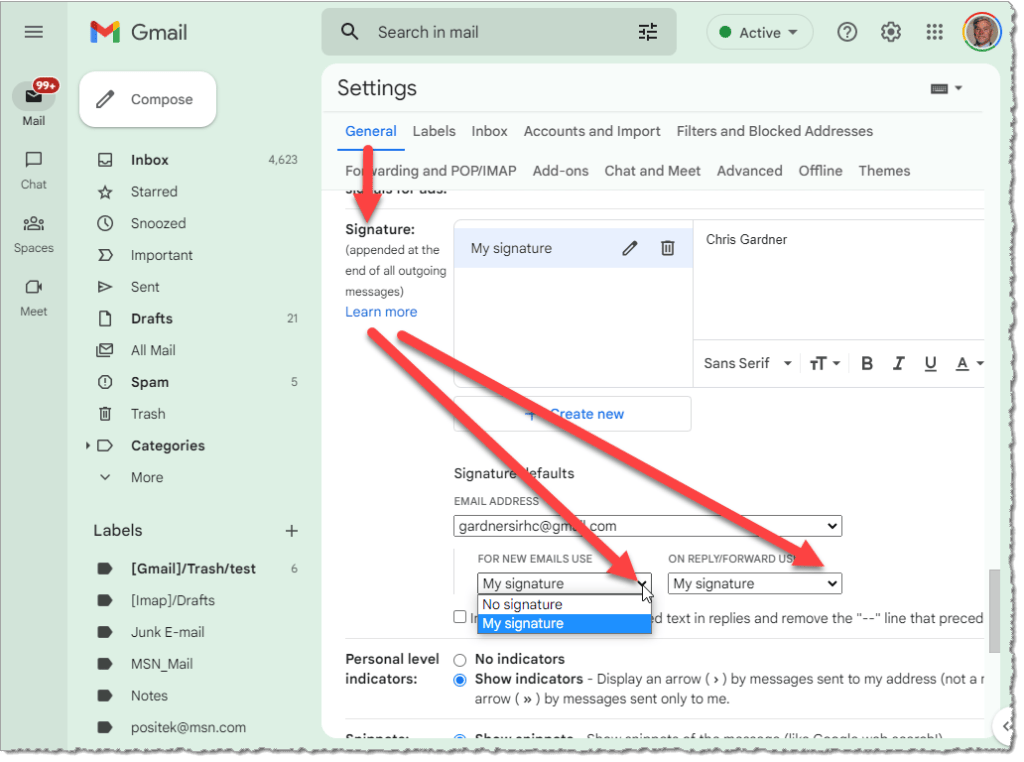
Task: Toggle the main menu hamburger icon
Action: pos(34,32)
